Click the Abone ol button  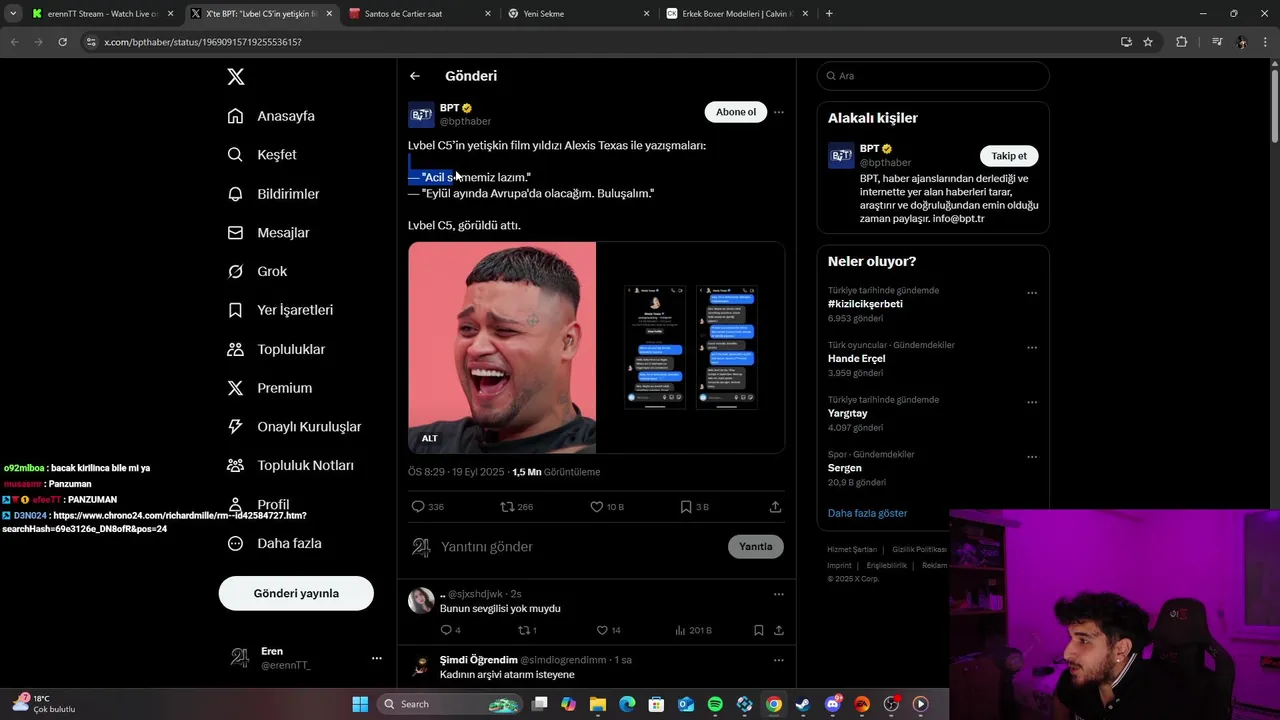point(736,112)
